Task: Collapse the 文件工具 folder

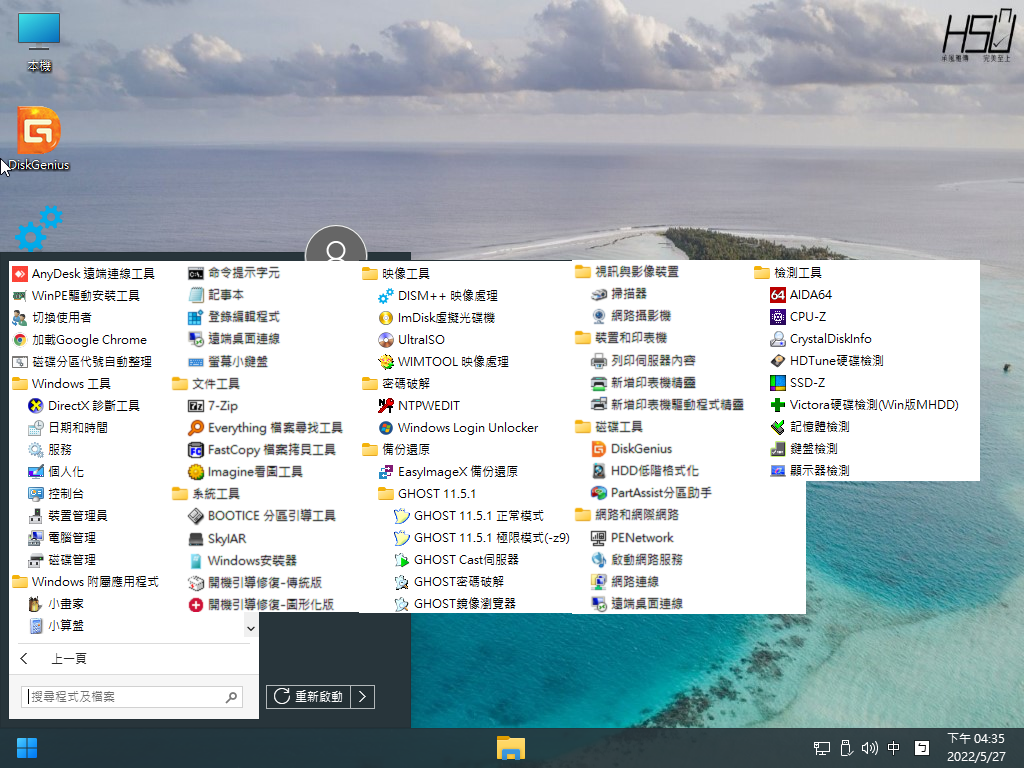Action: [206, 383]
